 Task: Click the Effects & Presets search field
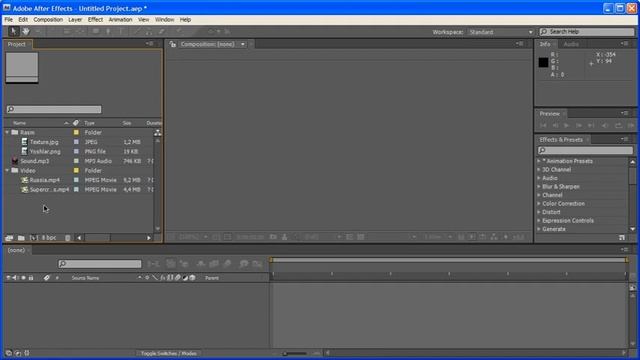click(585, 150)
